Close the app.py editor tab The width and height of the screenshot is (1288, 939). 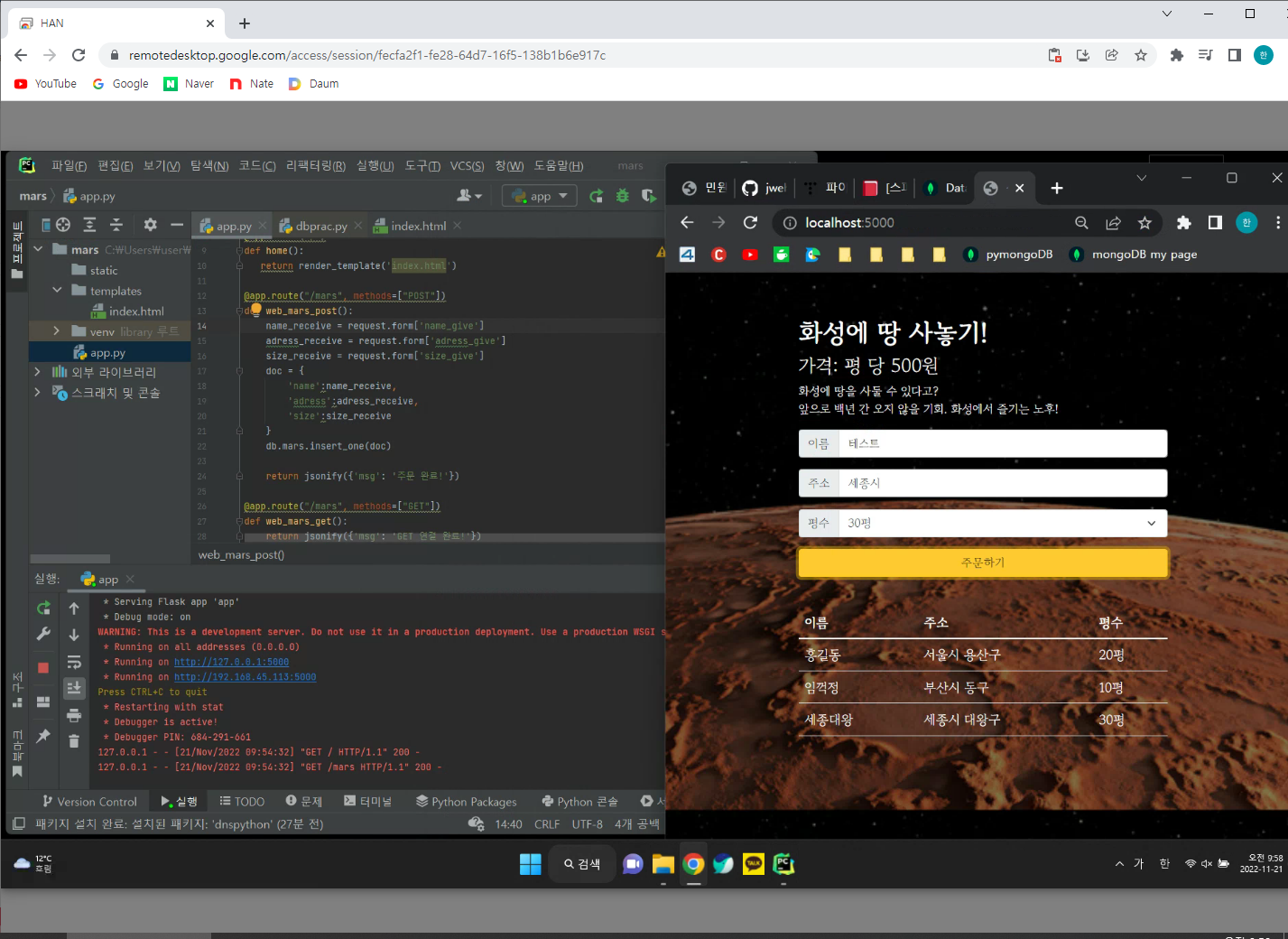point(263,226)
